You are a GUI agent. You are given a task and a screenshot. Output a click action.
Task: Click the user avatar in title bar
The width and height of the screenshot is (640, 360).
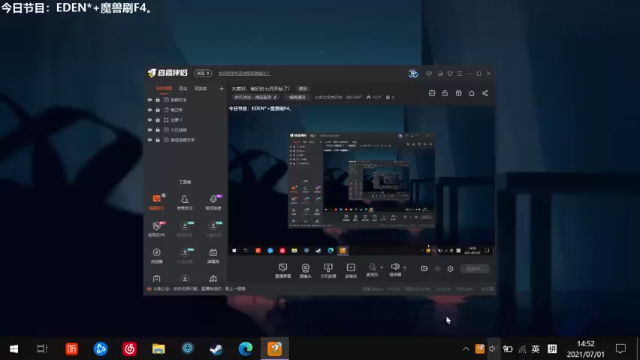[413, 73]
